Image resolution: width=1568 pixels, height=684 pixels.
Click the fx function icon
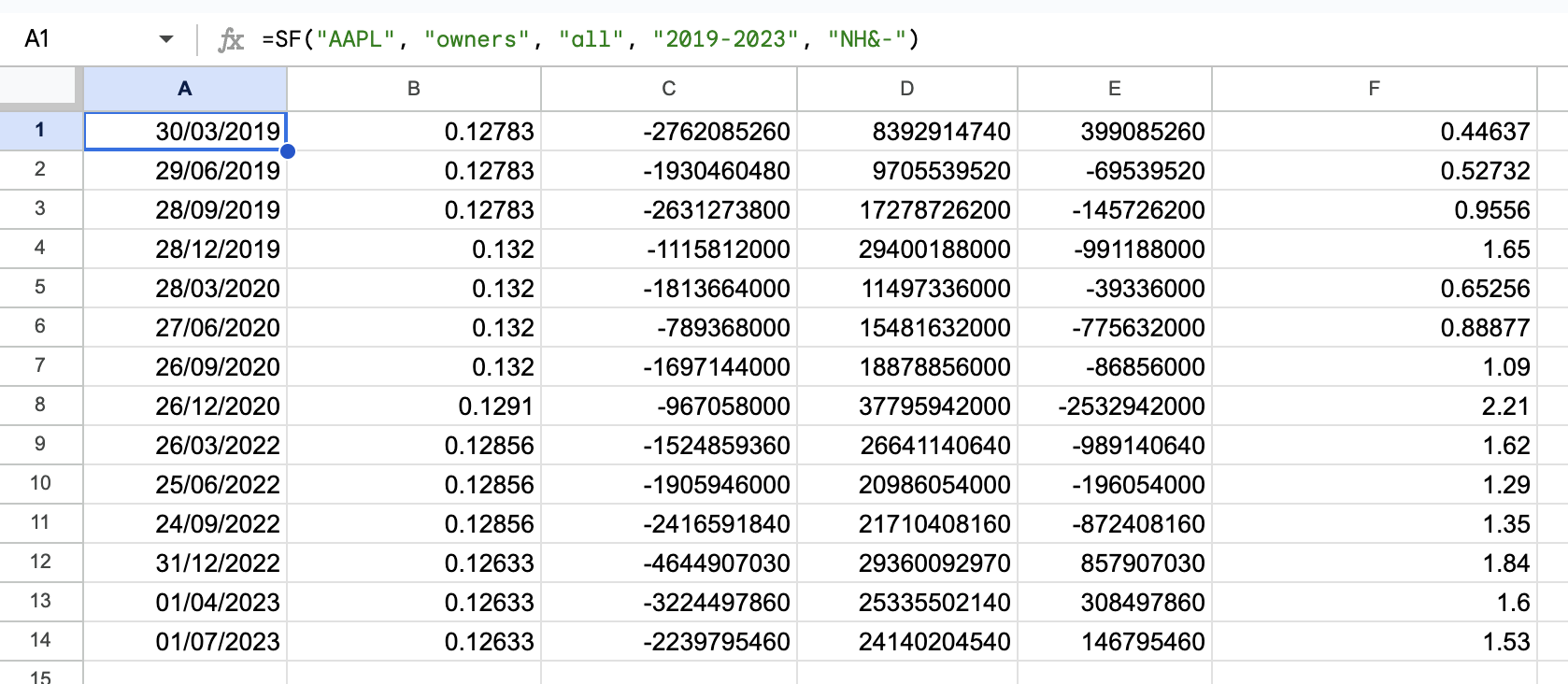coord(231,39)
